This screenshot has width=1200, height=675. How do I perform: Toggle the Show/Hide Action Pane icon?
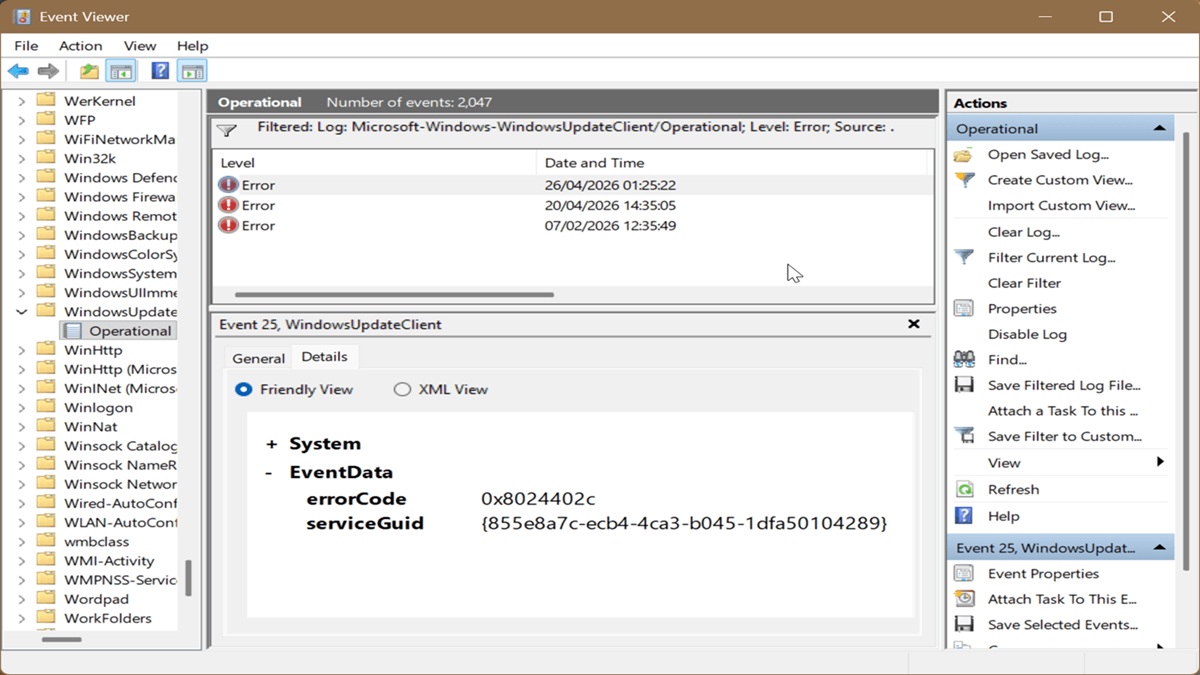[x=192, y=71]
